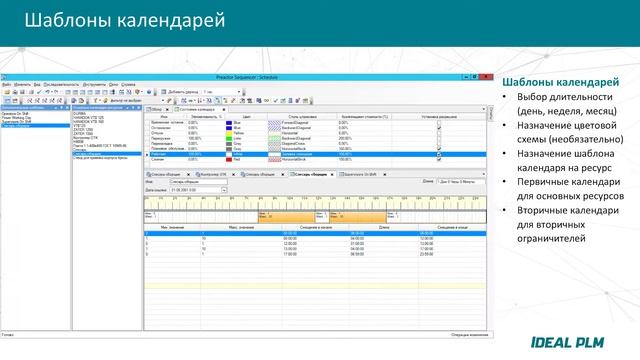The width and height of the screenshot is (640, 360).
Task: Click the first icon in second toolbar row
Action: tap(7, 100)
